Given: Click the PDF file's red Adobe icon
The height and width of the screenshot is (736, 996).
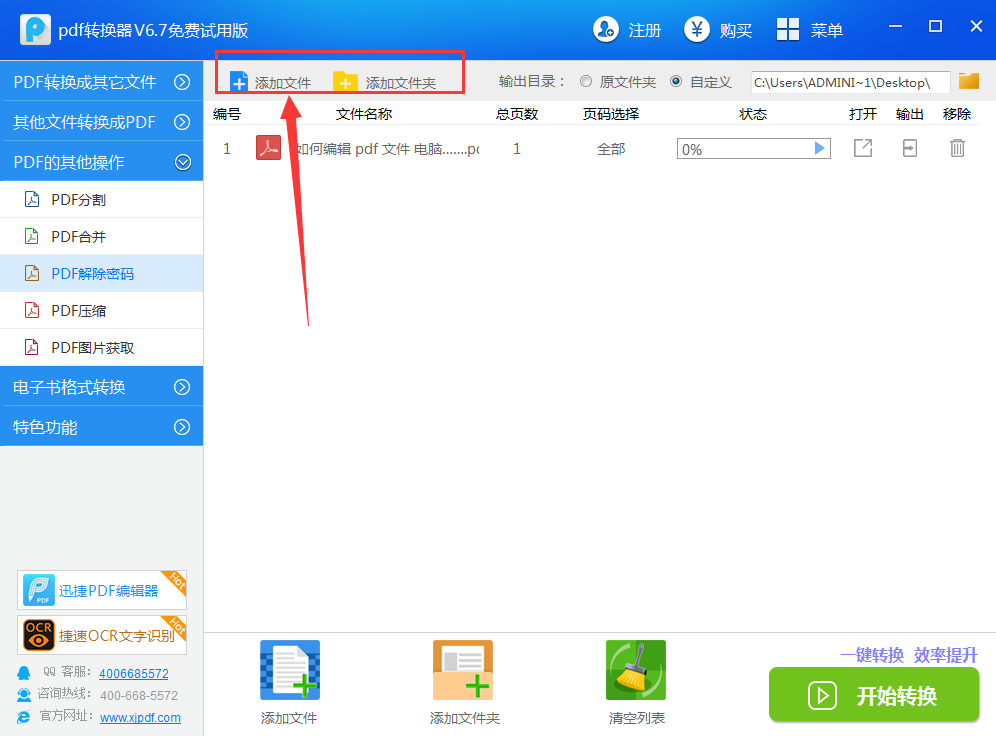Looking at the screenshot, I should click(x=267, y=148).
